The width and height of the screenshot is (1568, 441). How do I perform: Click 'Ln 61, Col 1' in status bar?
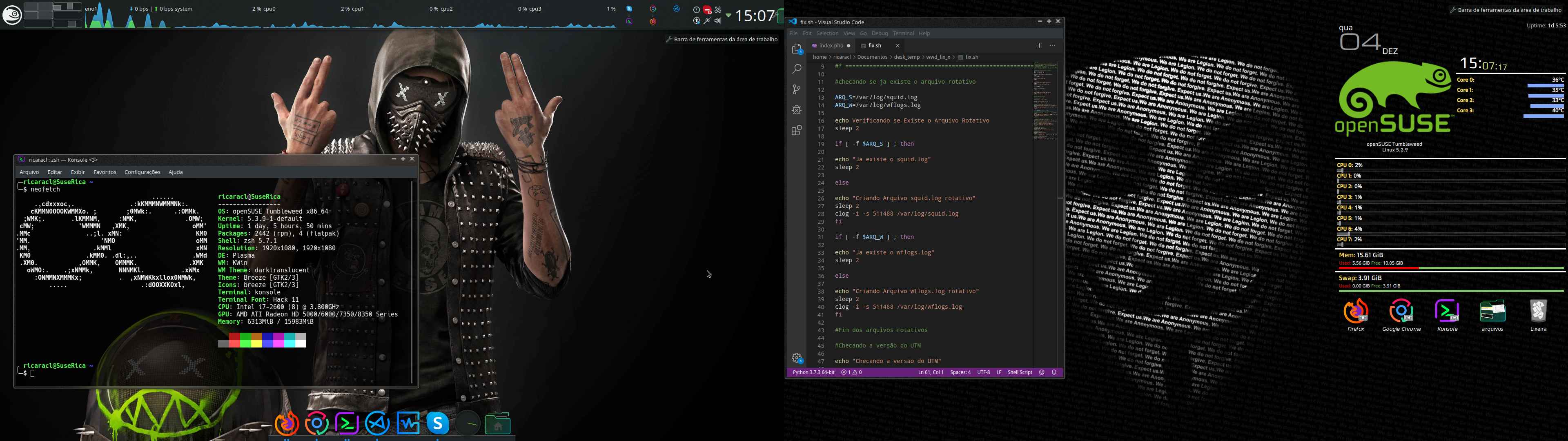click(931, 372)
